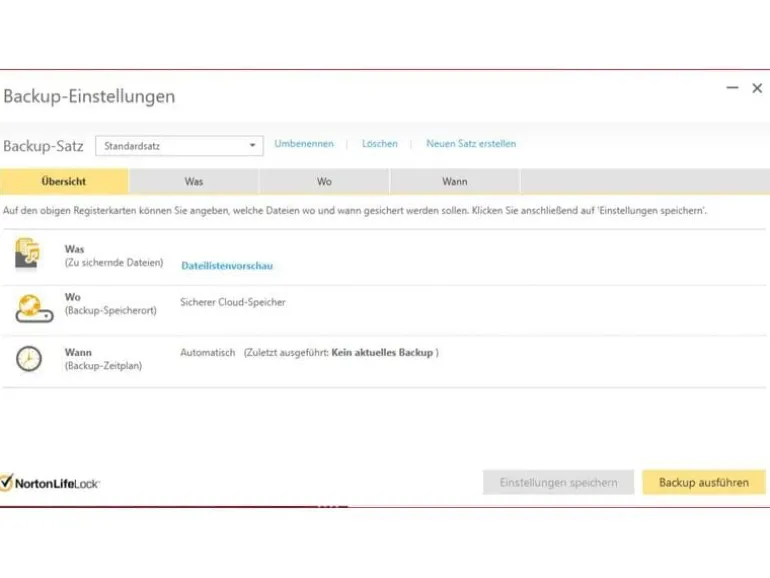Open the Dateilistenvorschau link
Viewport: 770px width, 578px height.
coord(227,266)
